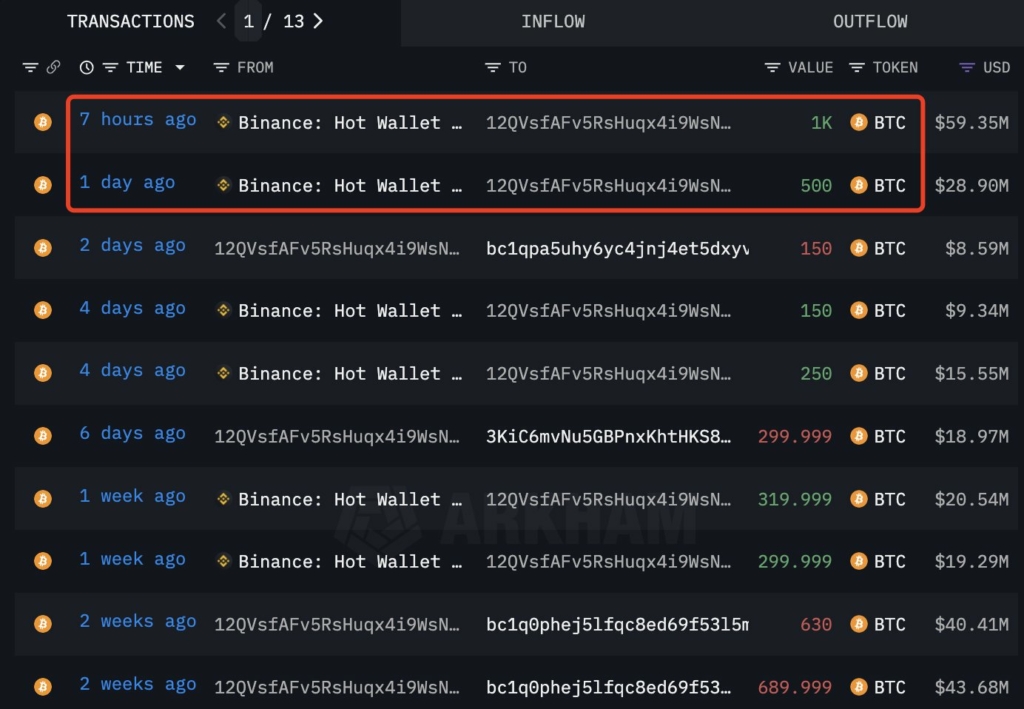The width and height of the screenshot is (1024, 709).
Task: Select the red '689.999' value
Action: pos(795,687)
